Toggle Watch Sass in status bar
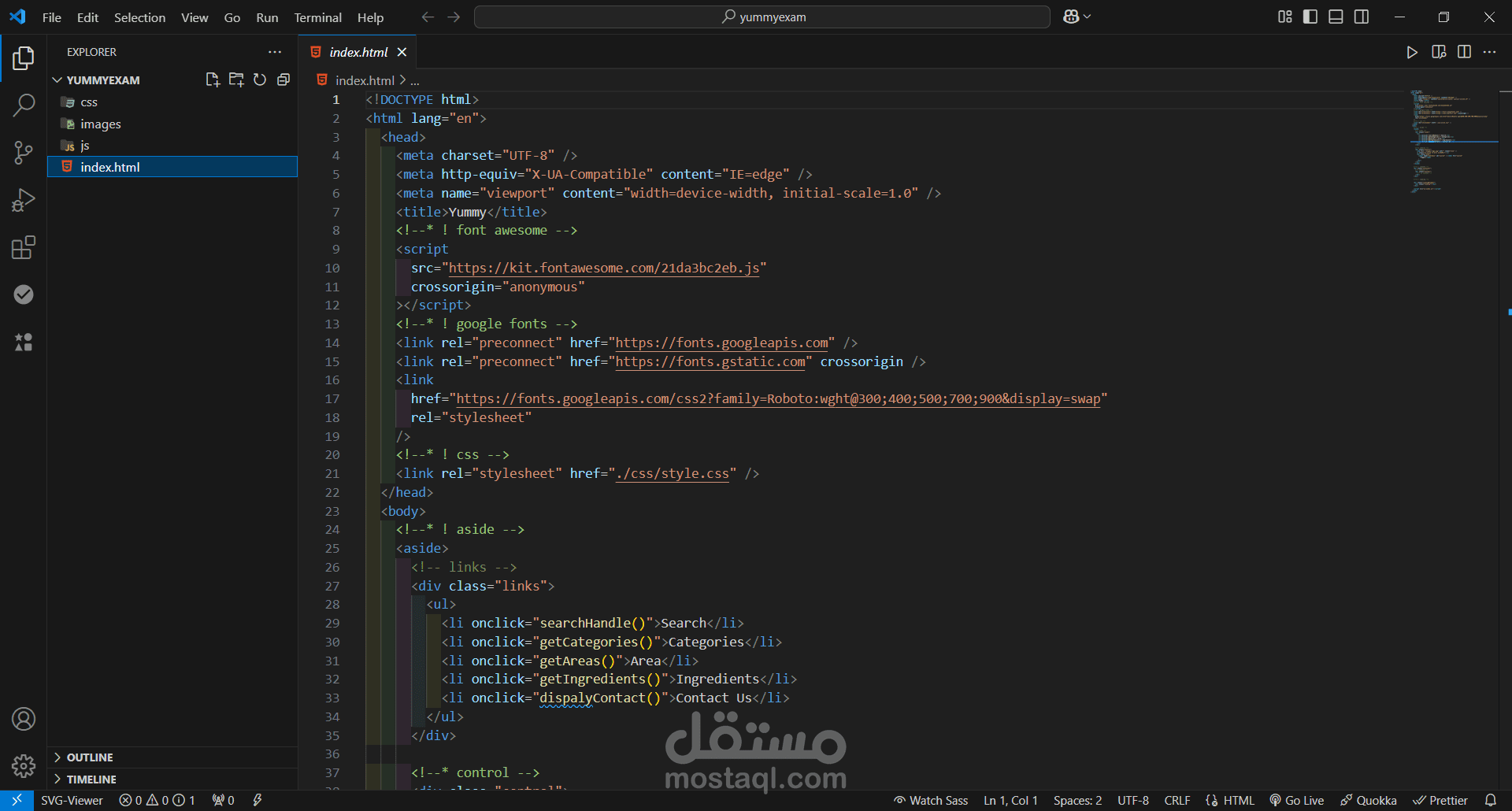The height and width of the screenshot is (811, 1512). point(931,800)
